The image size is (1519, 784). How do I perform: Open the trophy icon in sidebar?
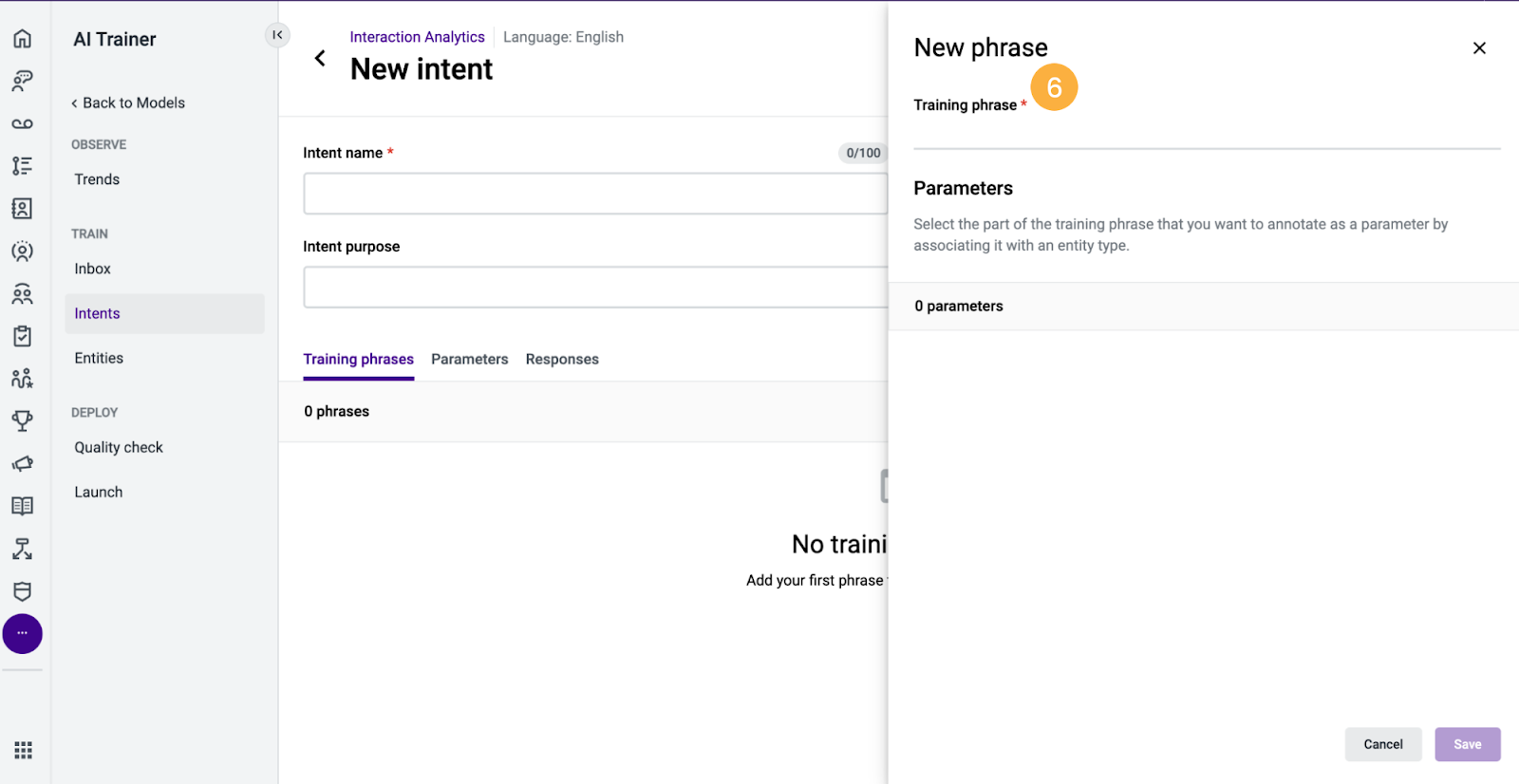pyautogui.click(x=23, y=420)
